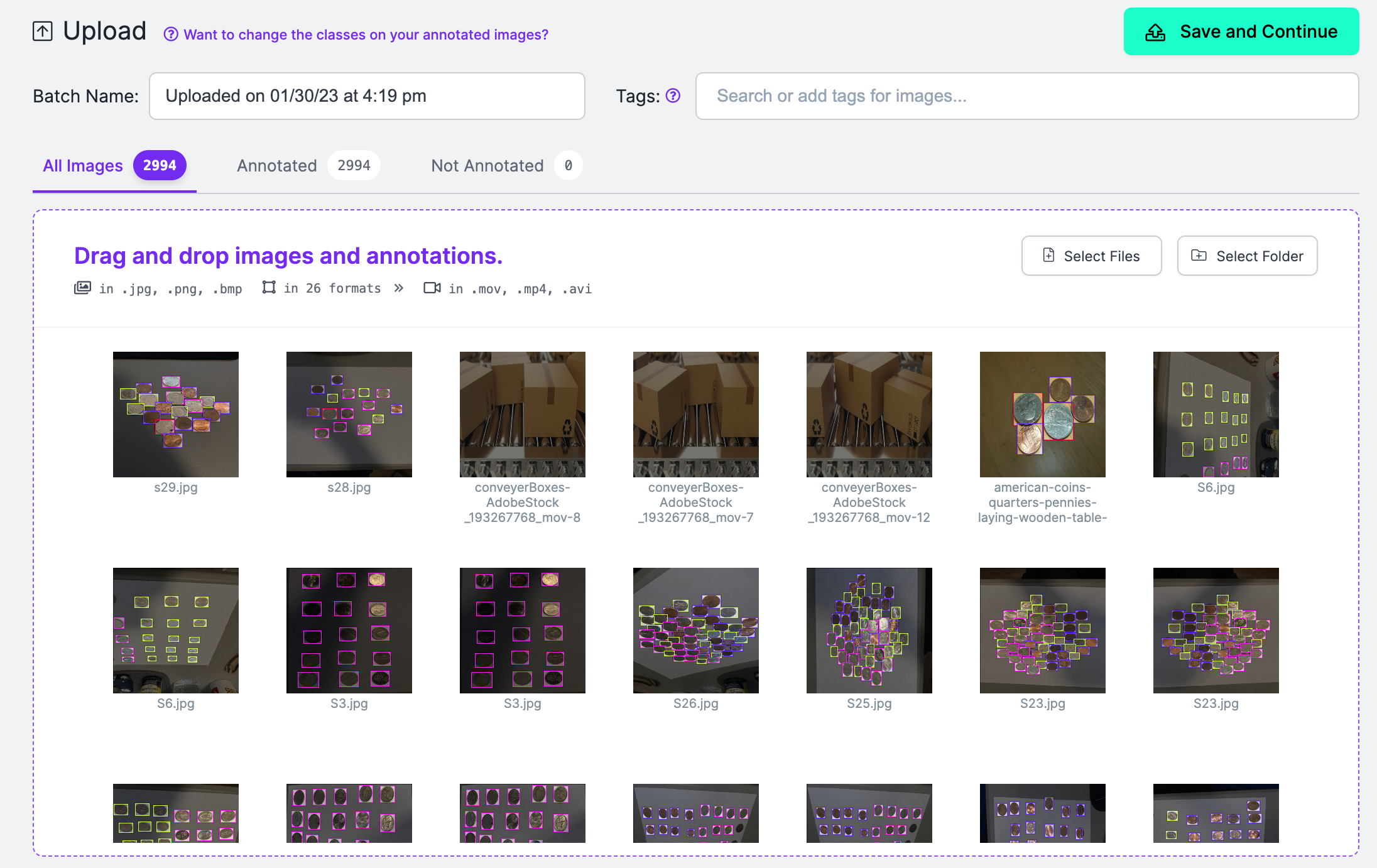Open 'Want to change the classes' link
The height and width of the screenshot is (868, 1377).
(366, 35)
